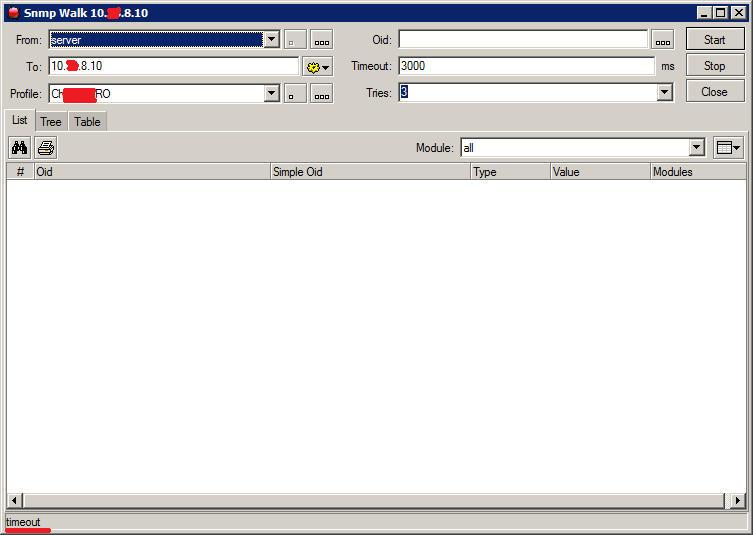Switch to the List tab
The width and height of the screenshot is (753, 535).
20,120
